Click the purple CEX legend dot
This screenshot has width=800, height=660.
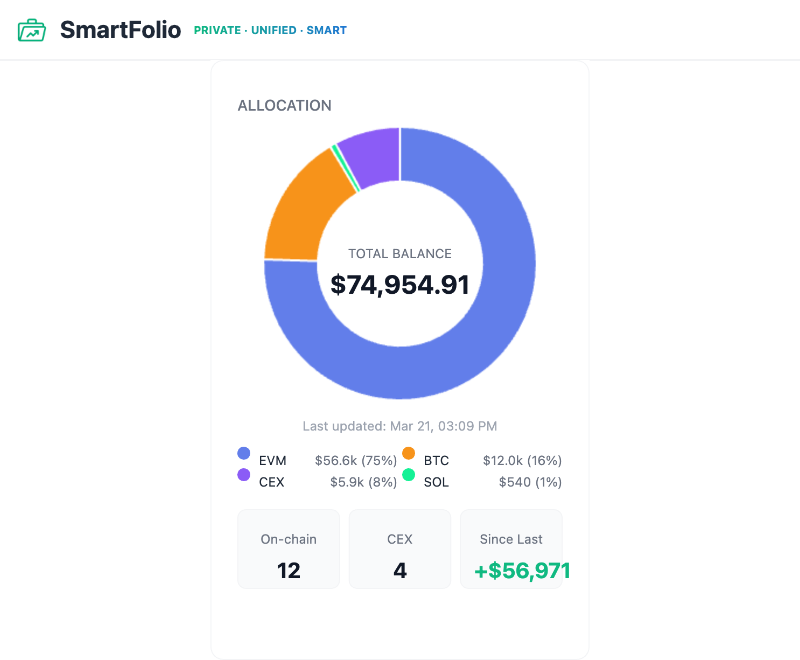[243, 476]
